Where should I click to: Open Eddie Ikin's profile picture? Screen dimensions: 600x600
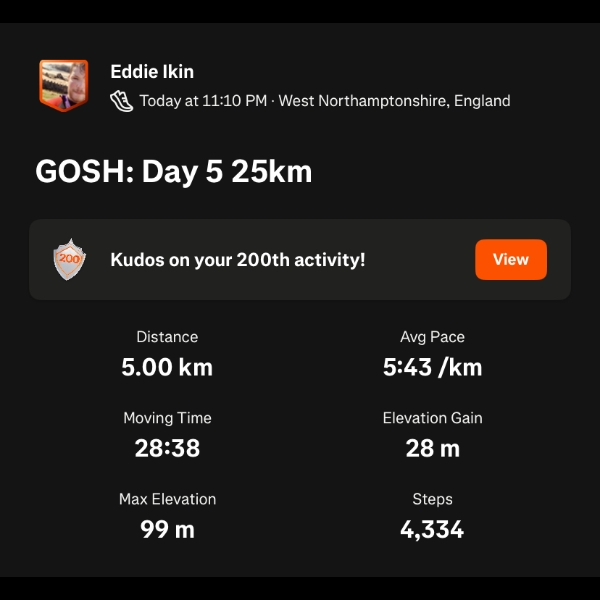64,86
